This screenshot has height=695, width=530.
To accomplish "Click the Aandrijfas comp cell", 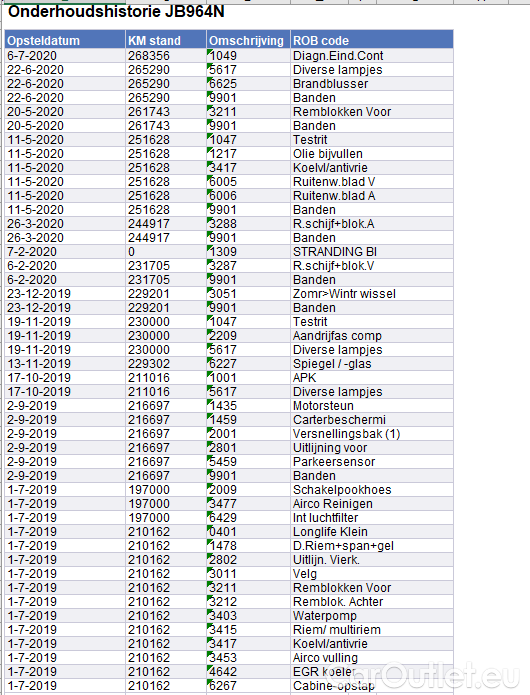I will 372,336.
